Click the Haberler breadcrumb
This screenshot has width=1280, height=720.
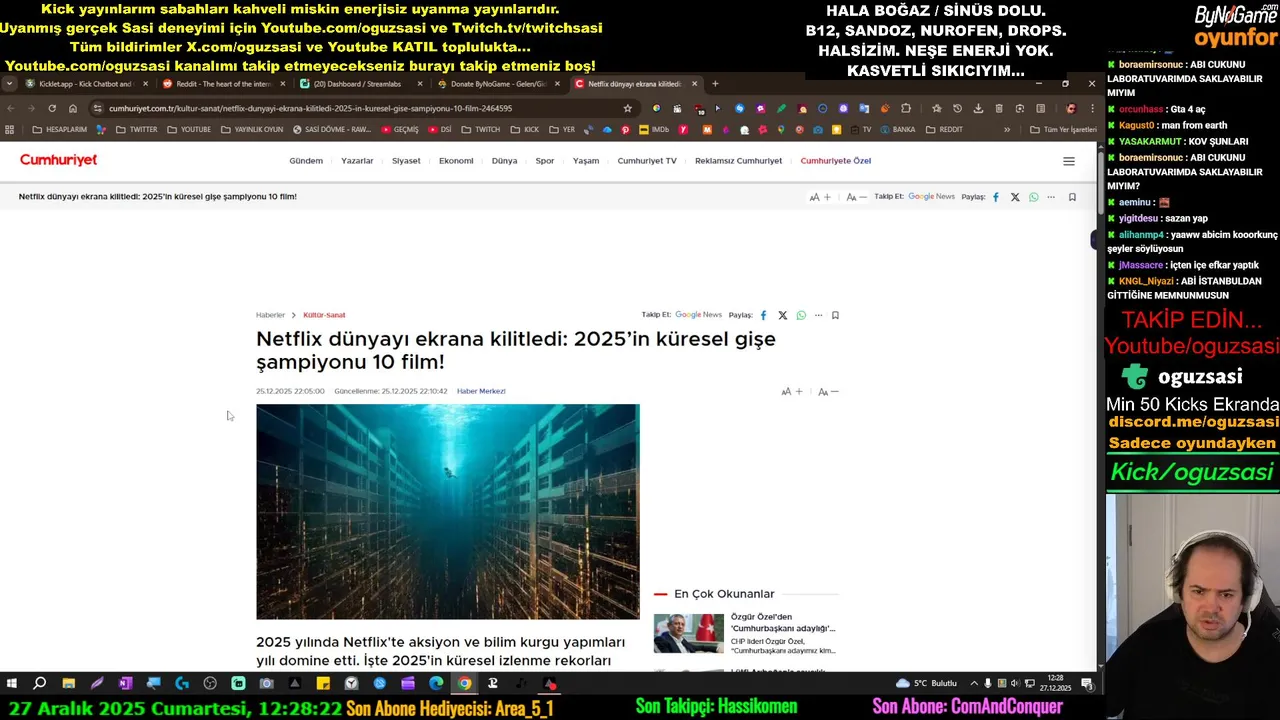(270, 315)
